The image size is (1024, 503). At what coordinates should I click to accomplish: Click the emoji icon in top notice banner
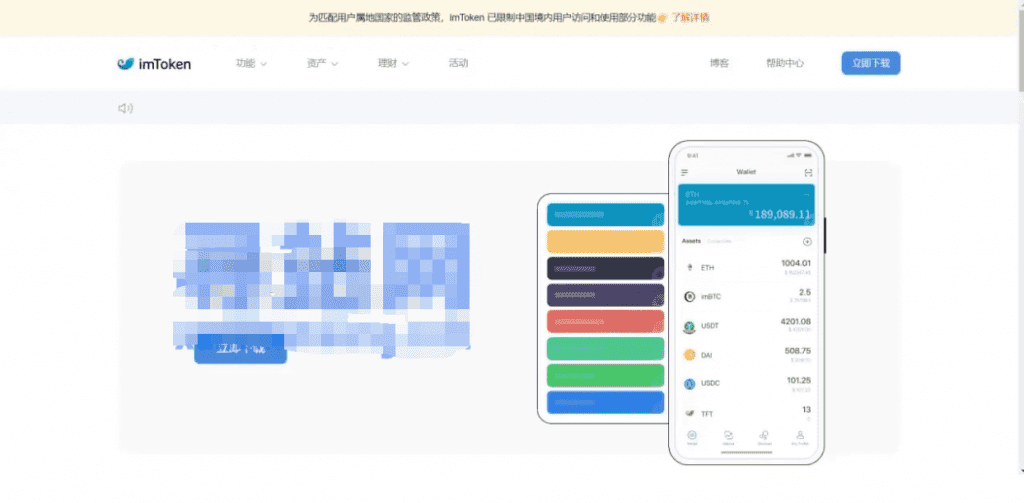[662, 18]
